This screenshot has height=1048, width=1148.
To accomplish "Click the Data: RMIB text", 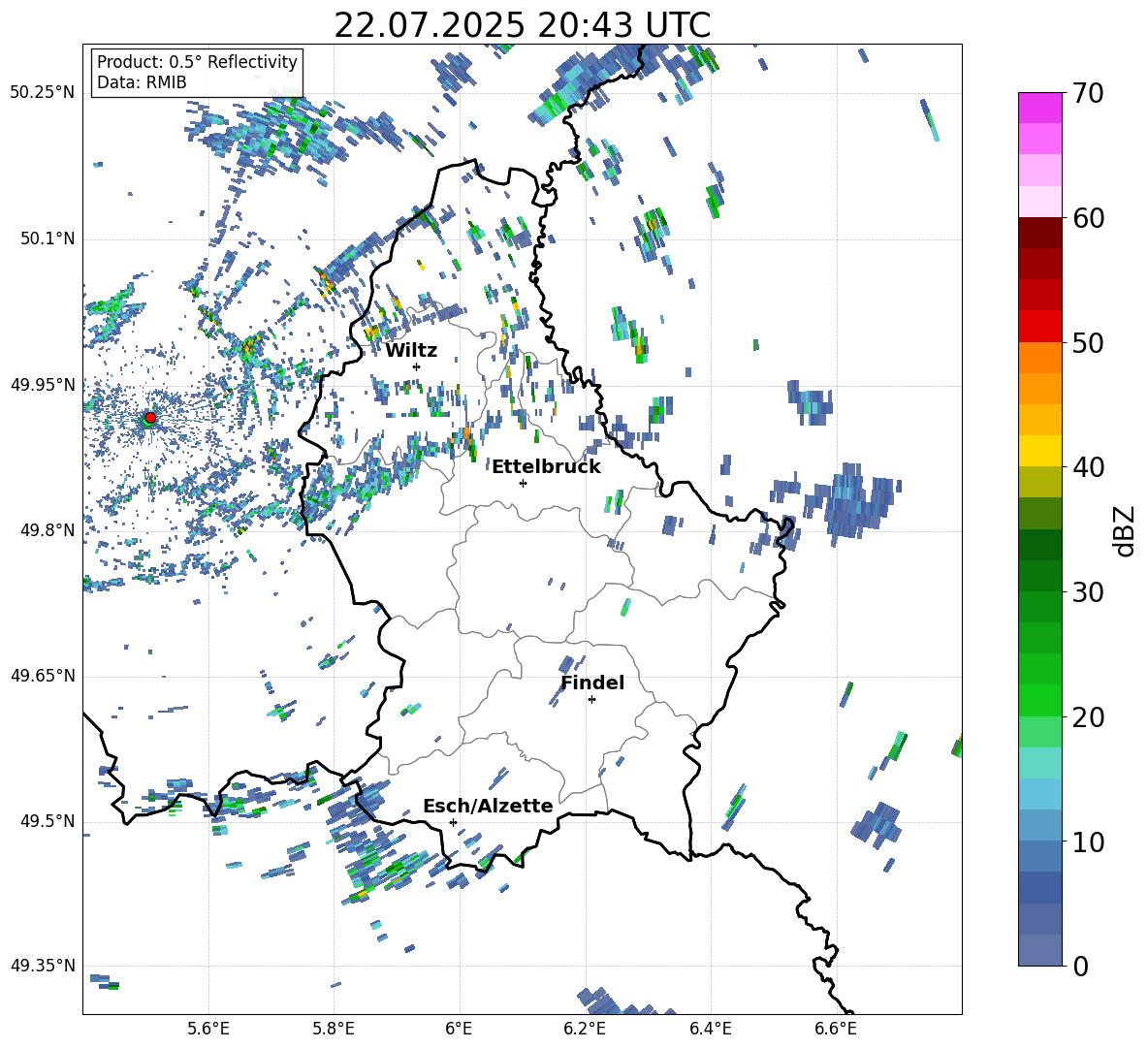I will pos(142,82).
